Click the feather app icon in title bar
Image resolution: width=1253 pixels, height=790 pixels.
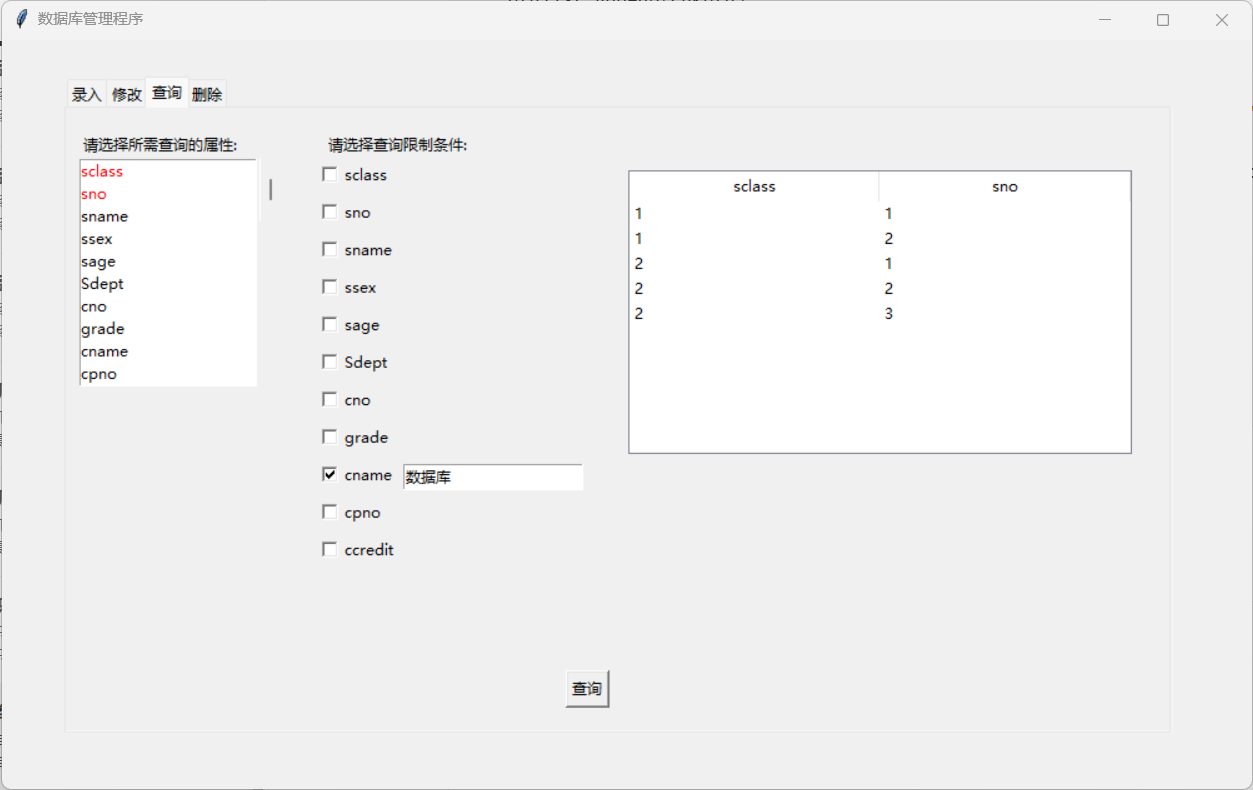21,19
